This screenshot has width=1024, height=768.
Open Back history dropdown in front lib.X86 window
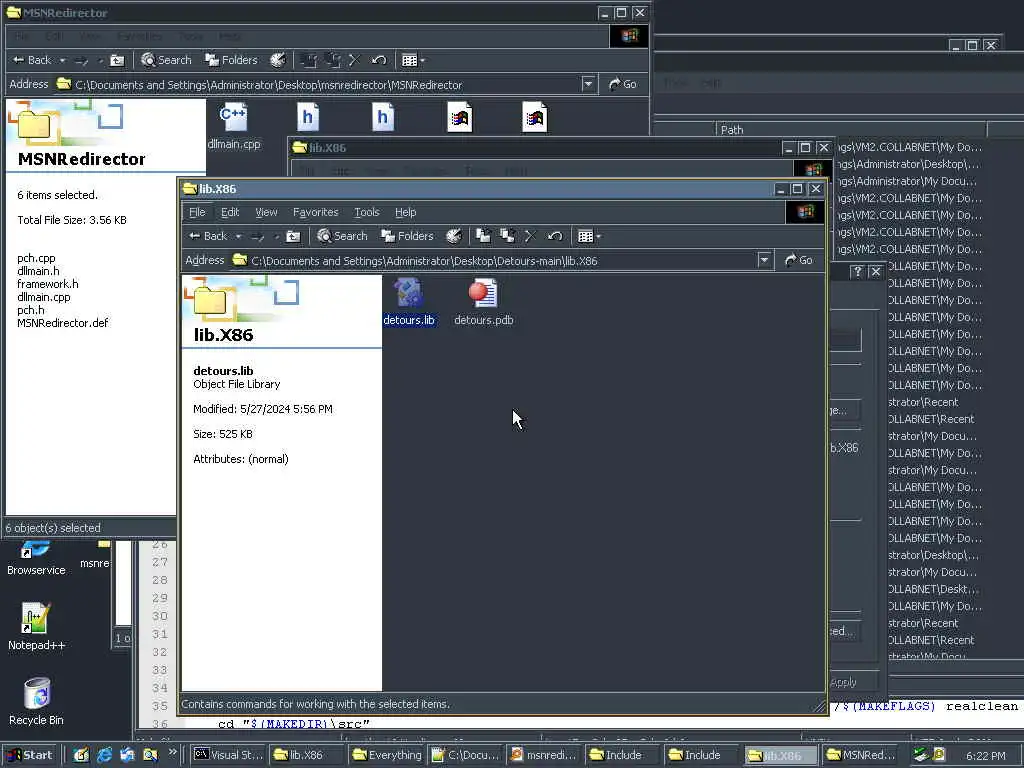[x=238, y=236]
